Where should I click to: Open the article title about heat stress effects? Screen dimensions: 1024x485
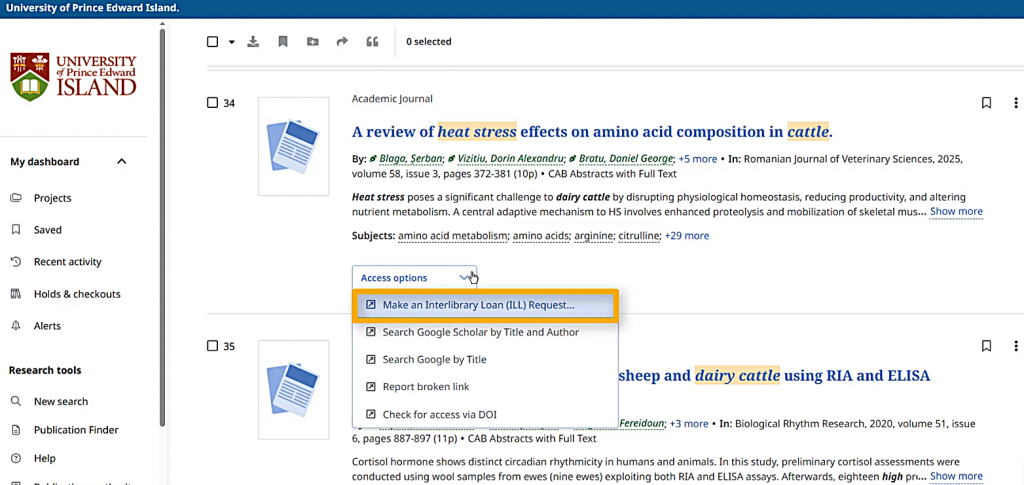point(592,132)
